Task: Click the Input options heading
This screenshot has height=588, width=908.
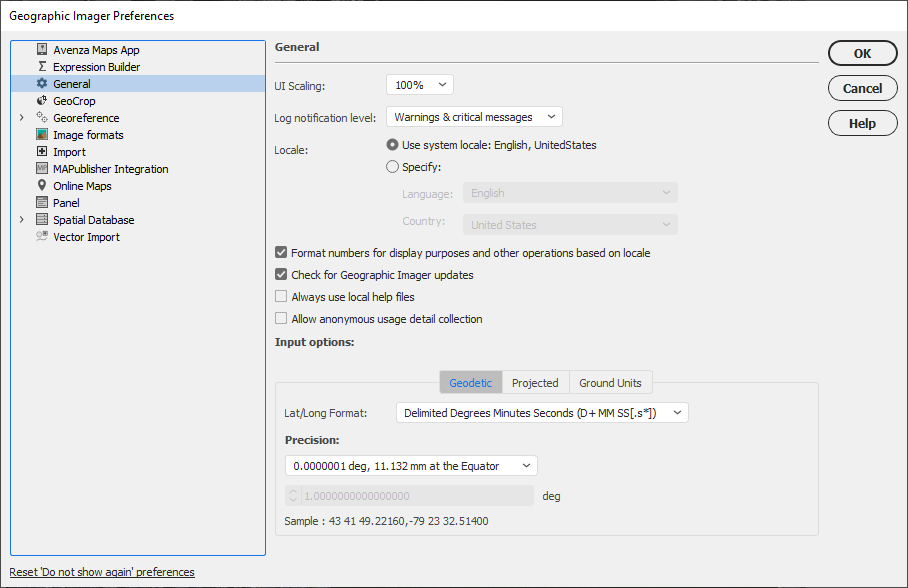Action: (314, 342)
